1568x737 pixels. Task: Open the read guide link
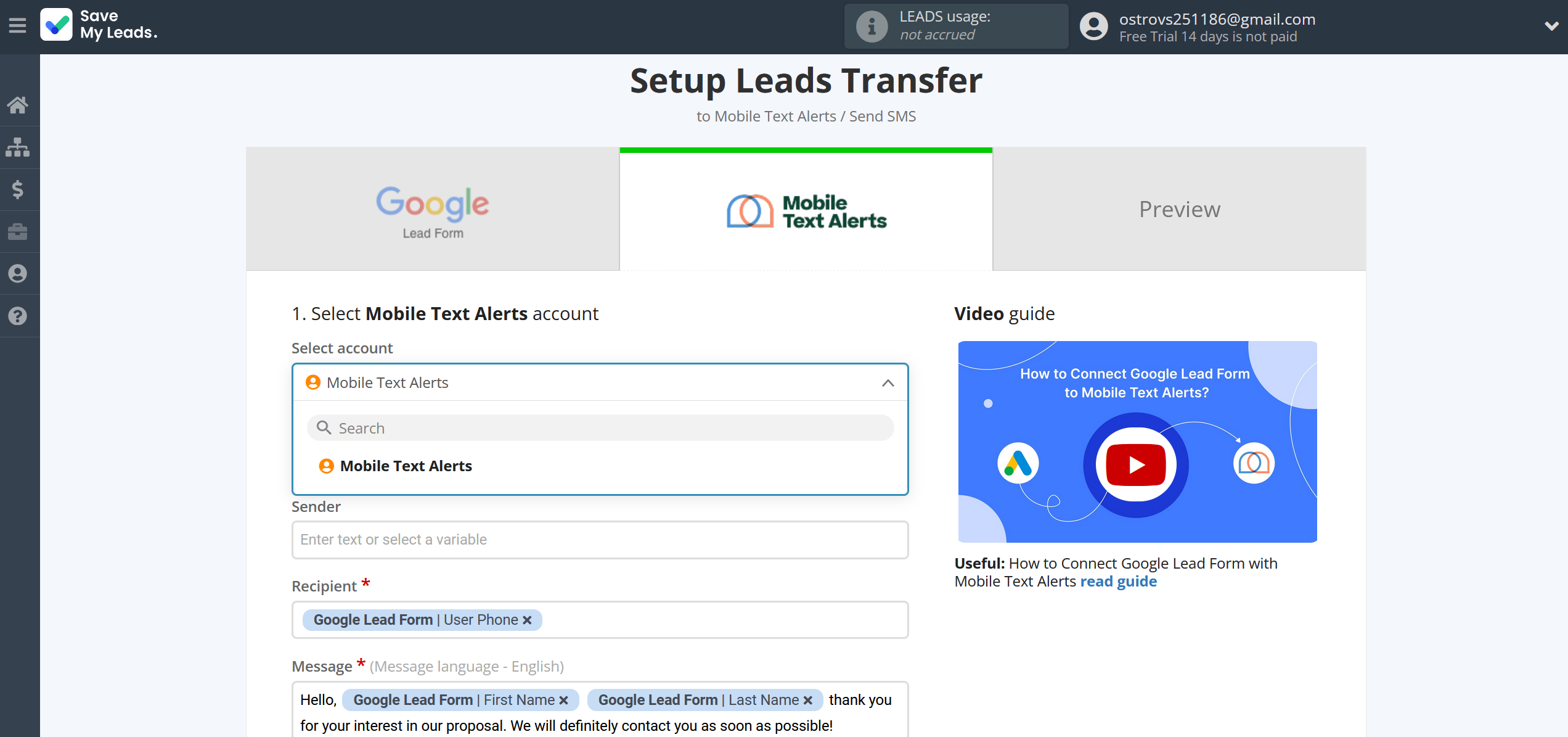(1118, 582)
